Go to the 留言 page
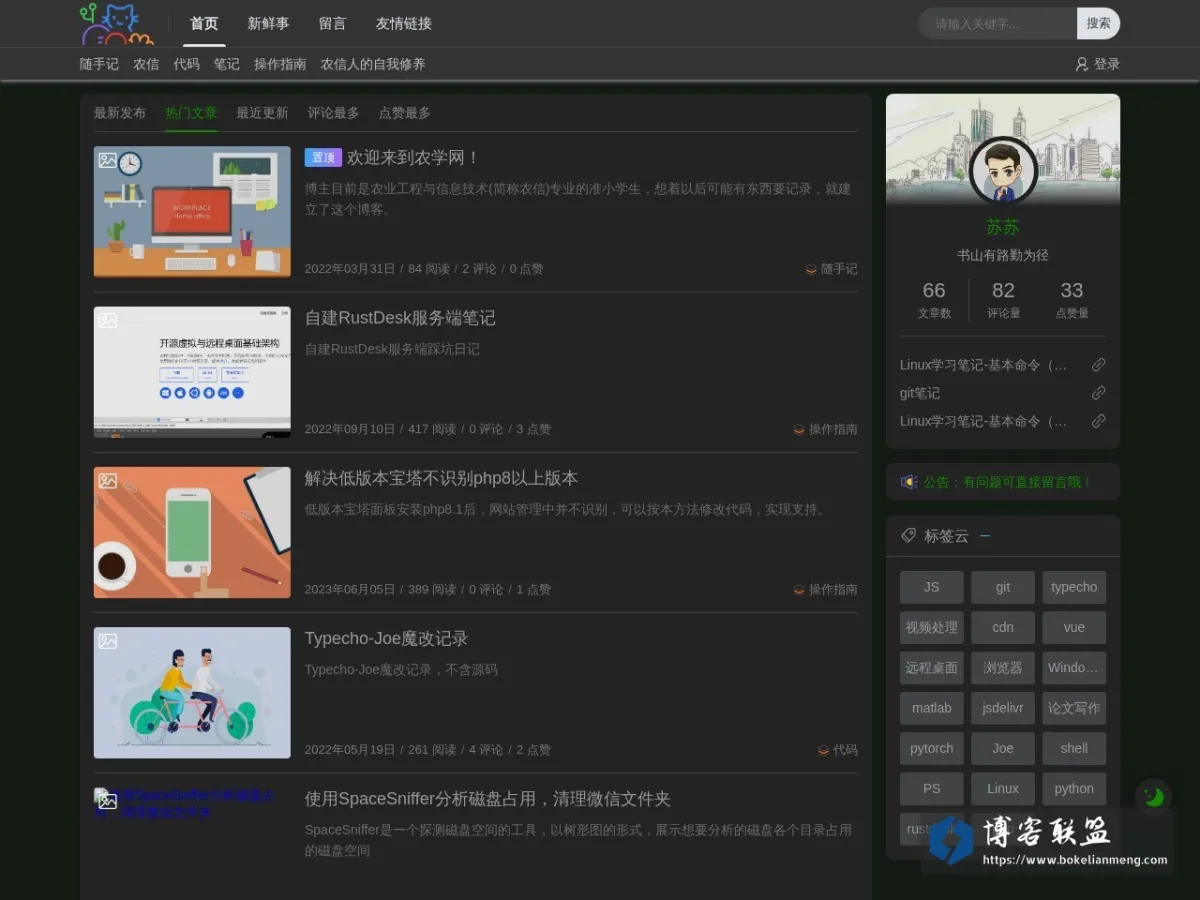Image resolution: width=1200 pixels, height=900 pixels. tap(332, 24)
